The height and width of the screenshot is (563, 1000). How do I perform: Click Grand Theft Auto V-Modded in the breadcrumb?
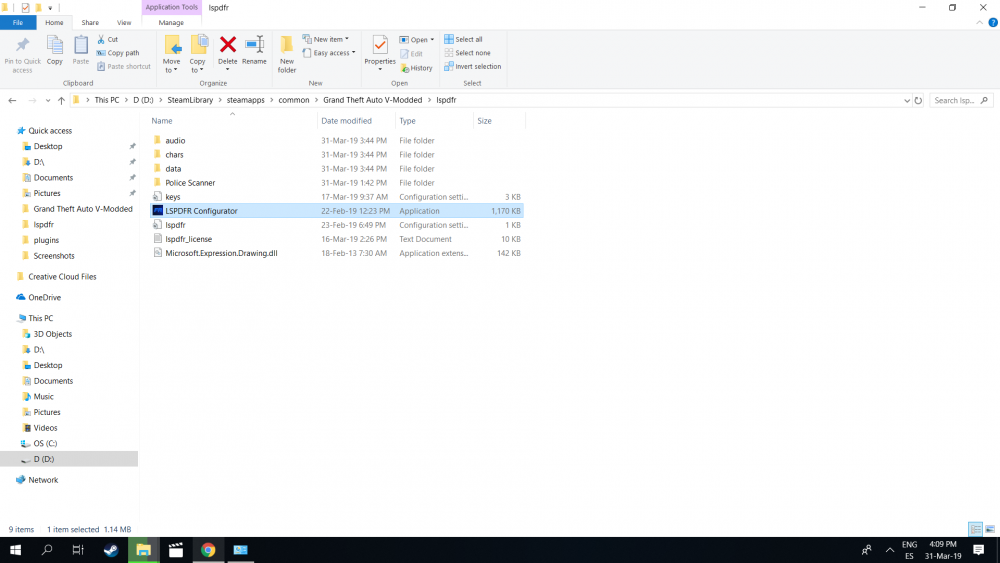pos(372,100)
